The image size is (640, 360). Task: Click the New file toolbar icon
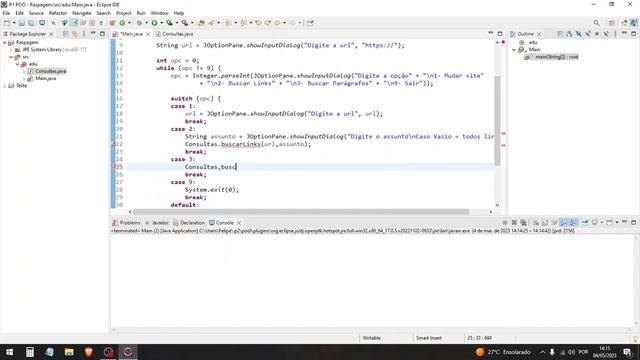tap(7, 23)
